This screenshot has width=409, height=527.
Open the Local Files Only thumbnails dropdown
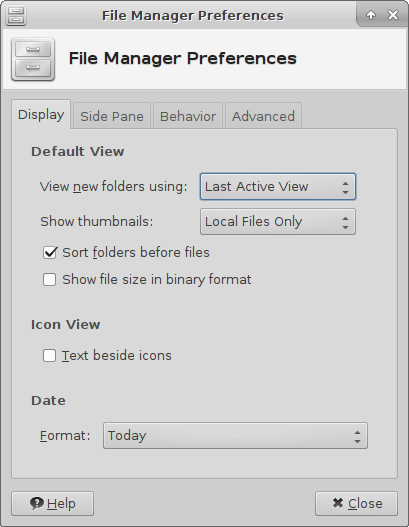tap(278, 221)
